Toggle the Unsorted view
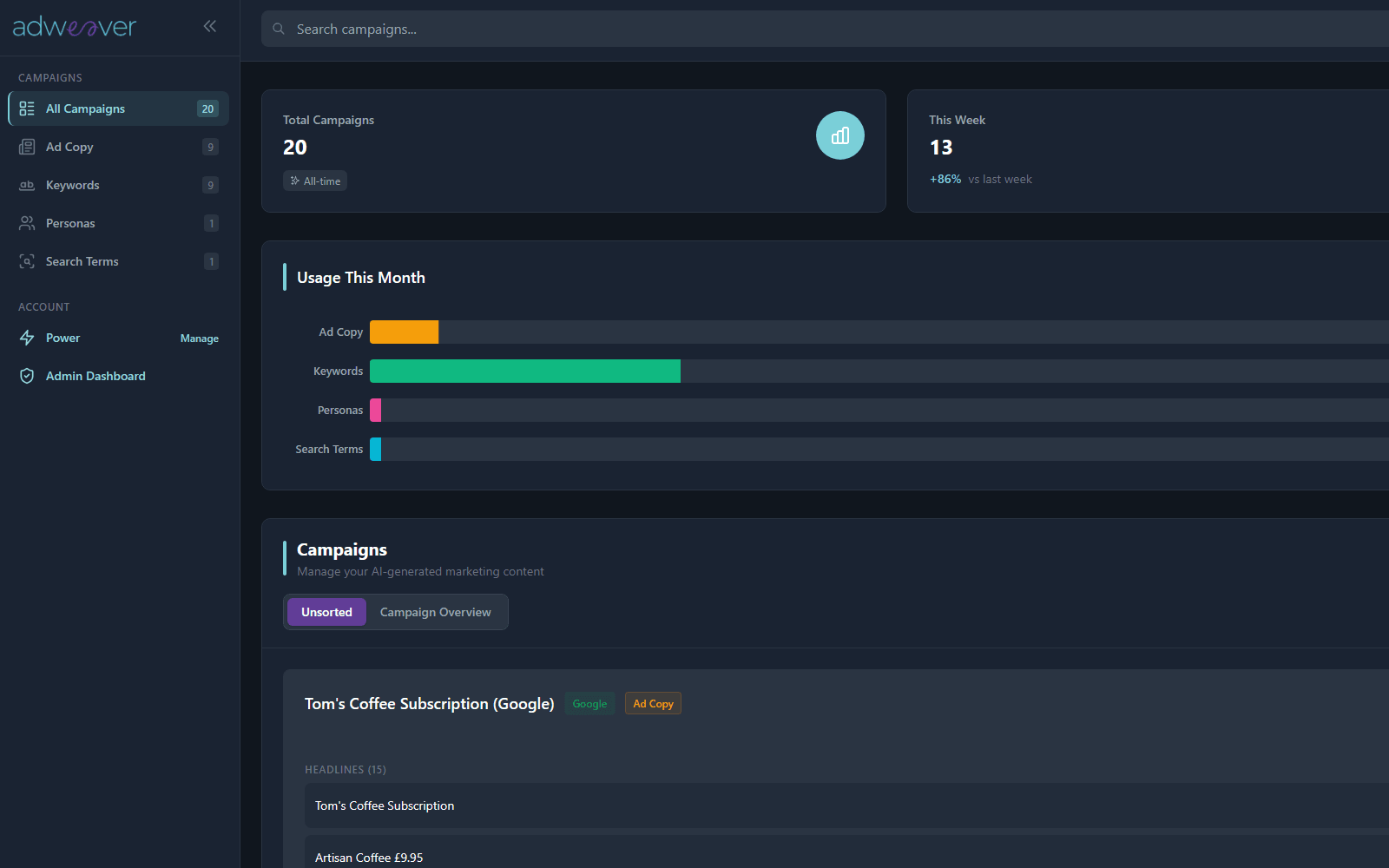The height and width of the screenshot is (868, 1389). tap(326, 612)
